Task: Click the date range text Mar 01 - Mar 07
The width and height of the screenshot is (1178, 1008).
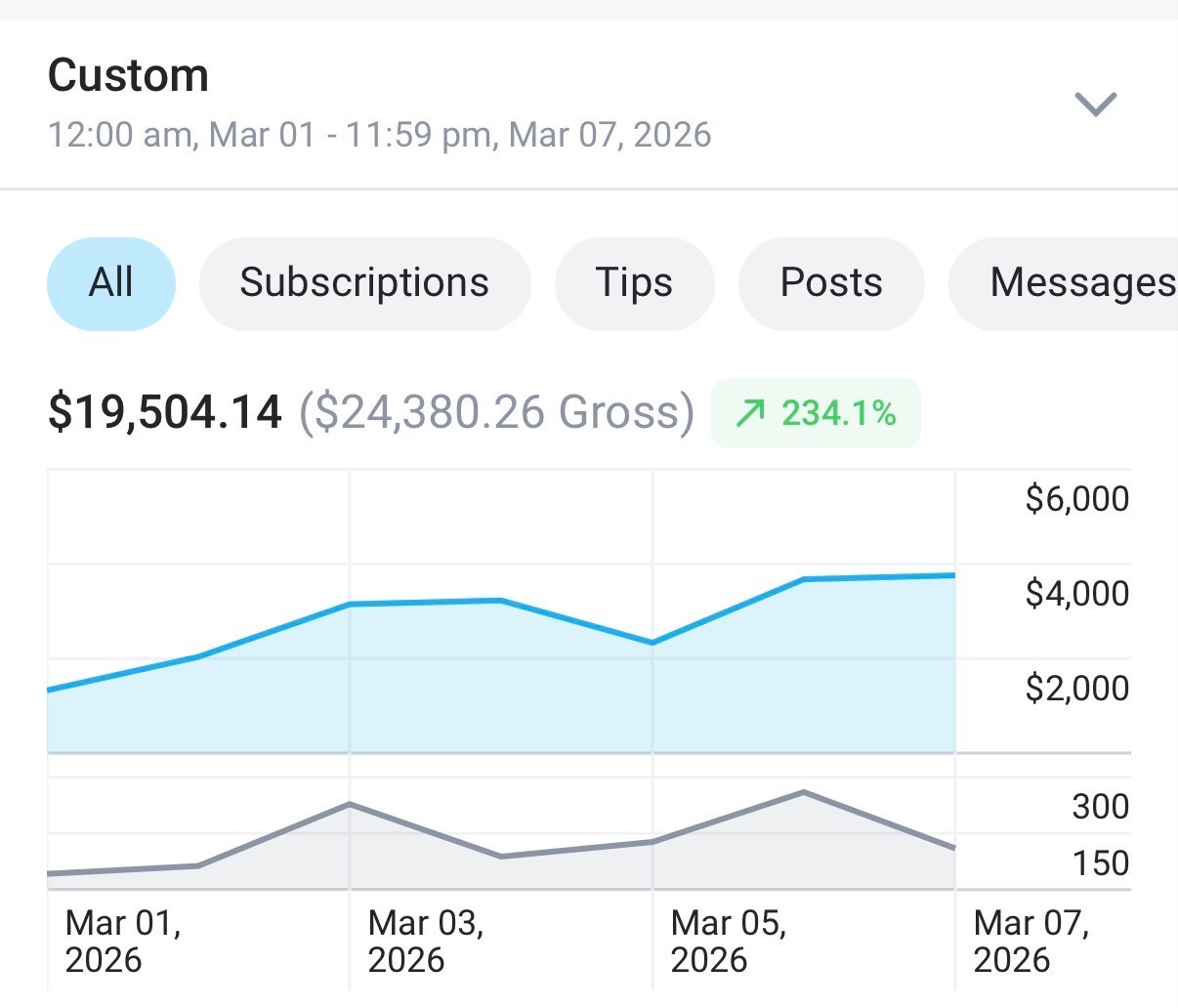Action: 379,134
